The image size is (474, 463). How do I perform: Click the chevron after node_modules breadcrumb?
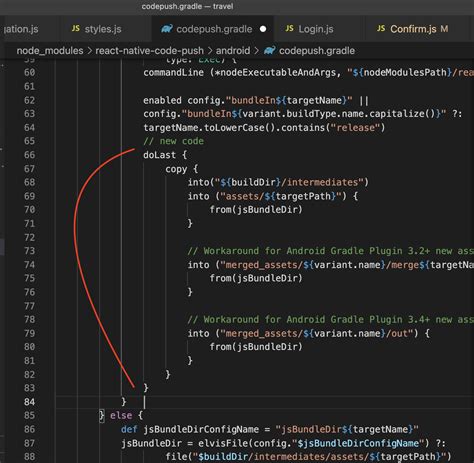click(x=89, y=51)
